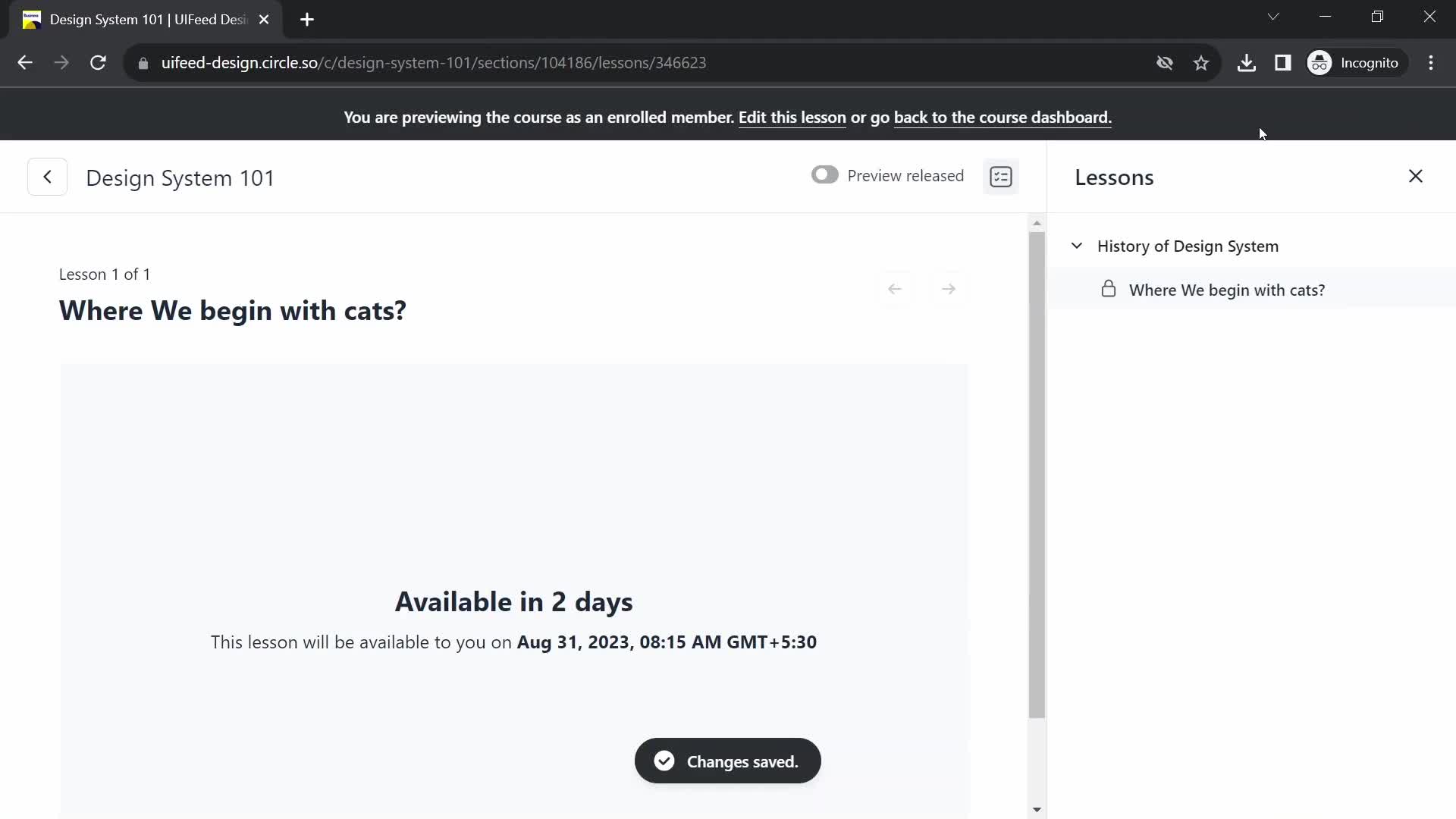1456x819 pixels.
Task: Click the next lesson arrow icon
Action: click(948, 289)
